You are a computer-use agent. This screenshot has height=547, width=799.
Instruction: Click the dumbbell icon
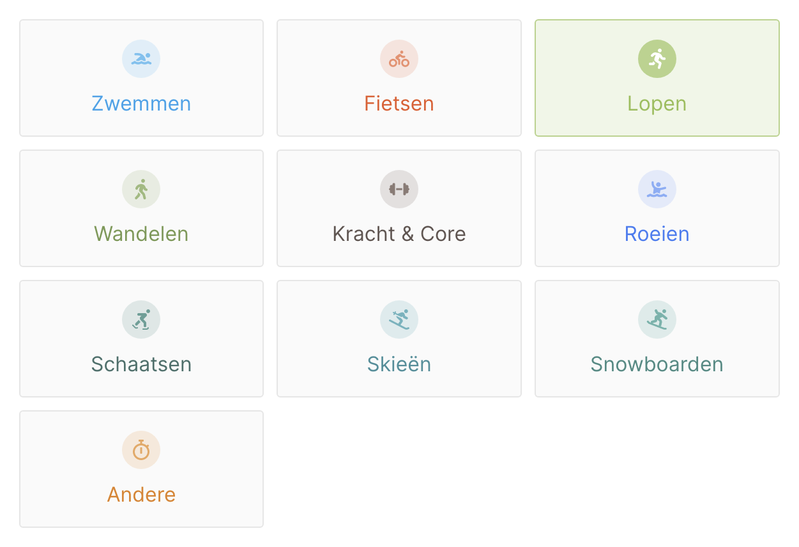(x=399, y=189)
